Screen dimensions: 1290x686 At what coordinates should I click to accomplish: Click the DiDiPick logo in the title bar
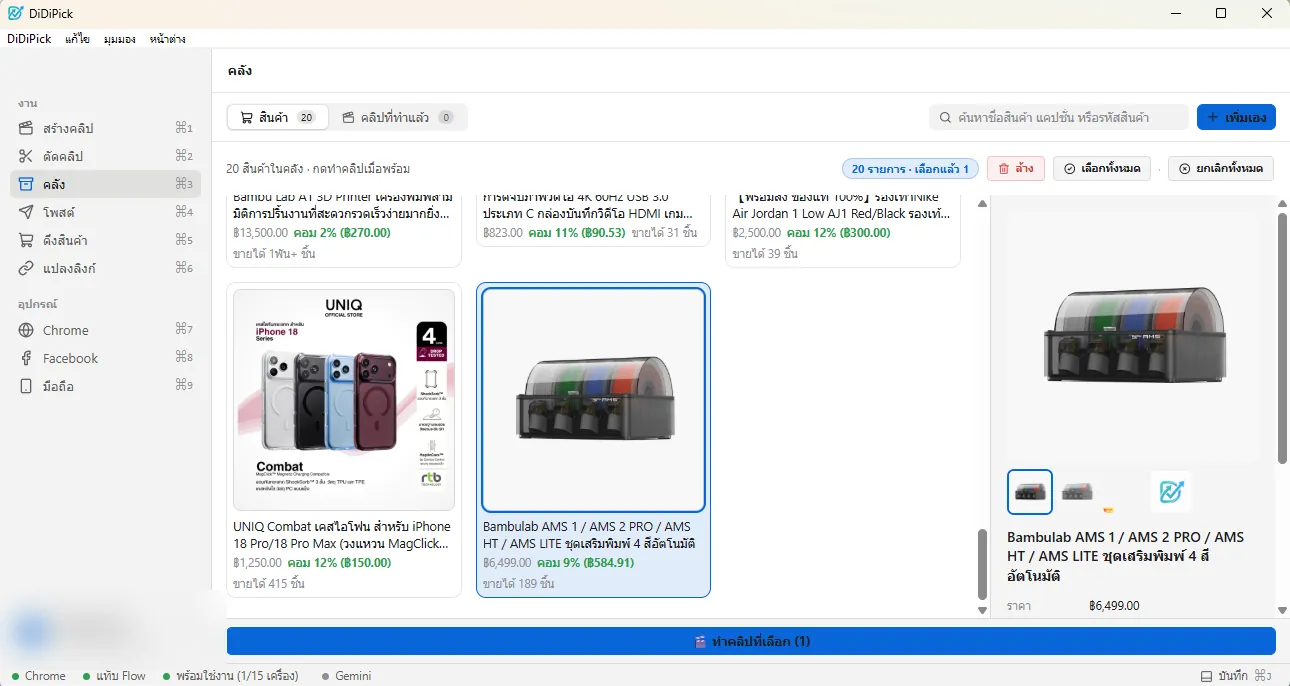point(15,13)
